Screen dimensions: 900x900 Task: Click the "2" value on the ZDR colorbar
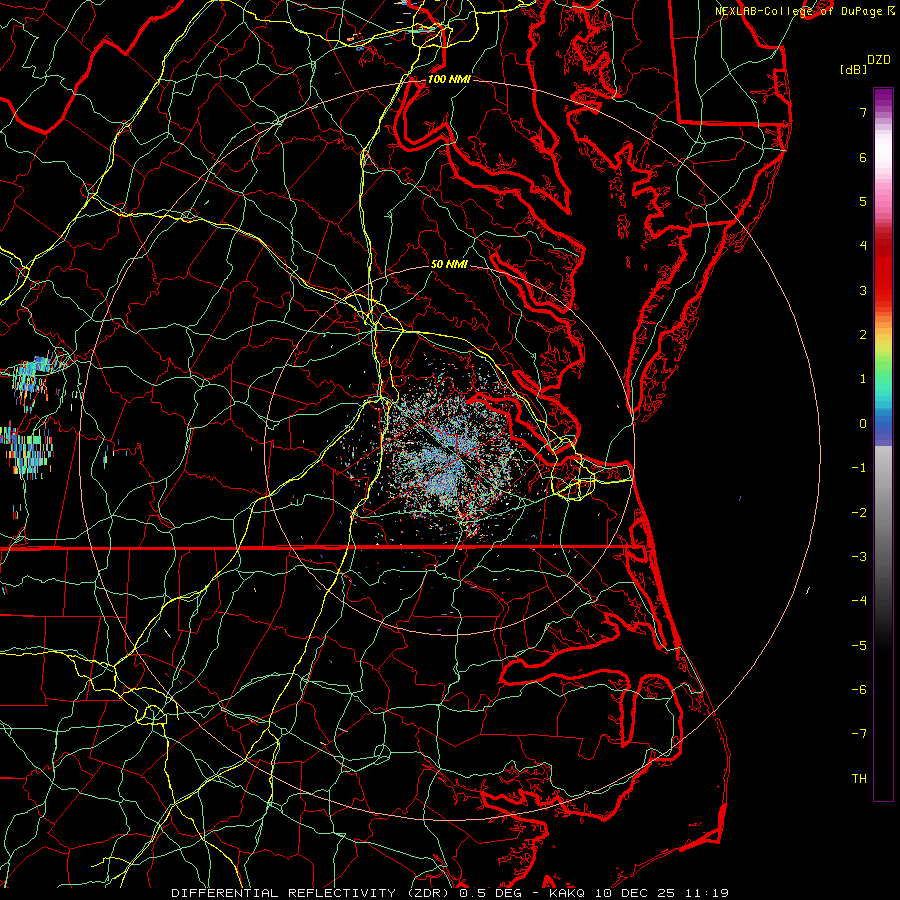[863, 335]
